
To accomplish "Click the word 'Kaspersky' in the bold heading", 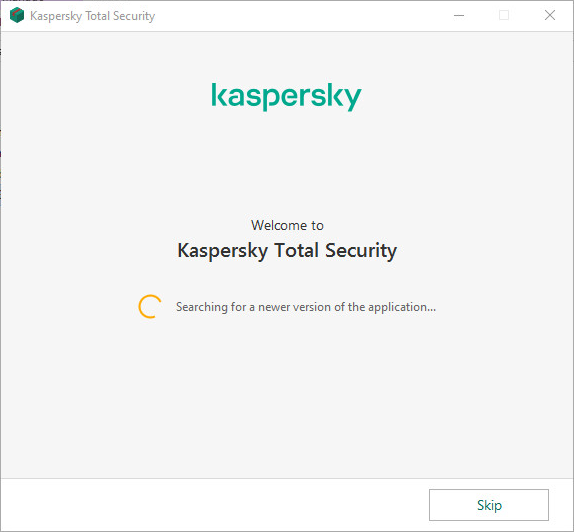I will pos(223,251).
